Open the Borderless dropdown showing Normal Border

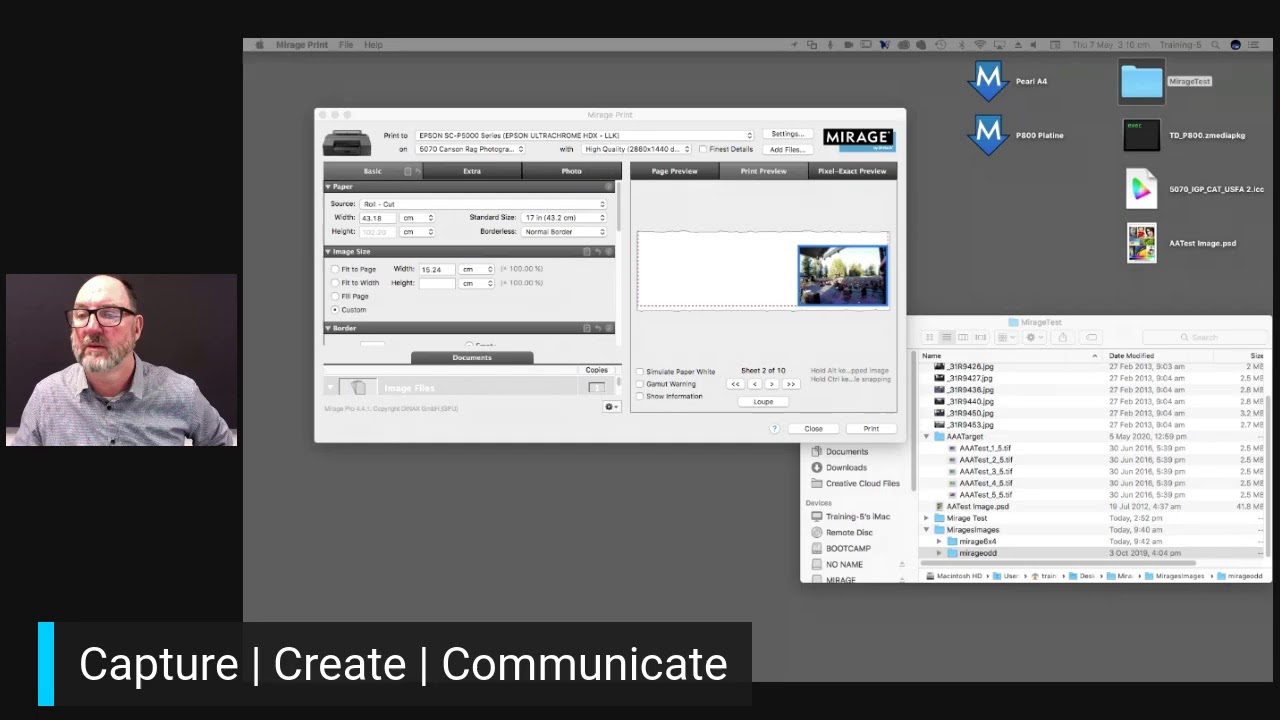coord(564,231)
